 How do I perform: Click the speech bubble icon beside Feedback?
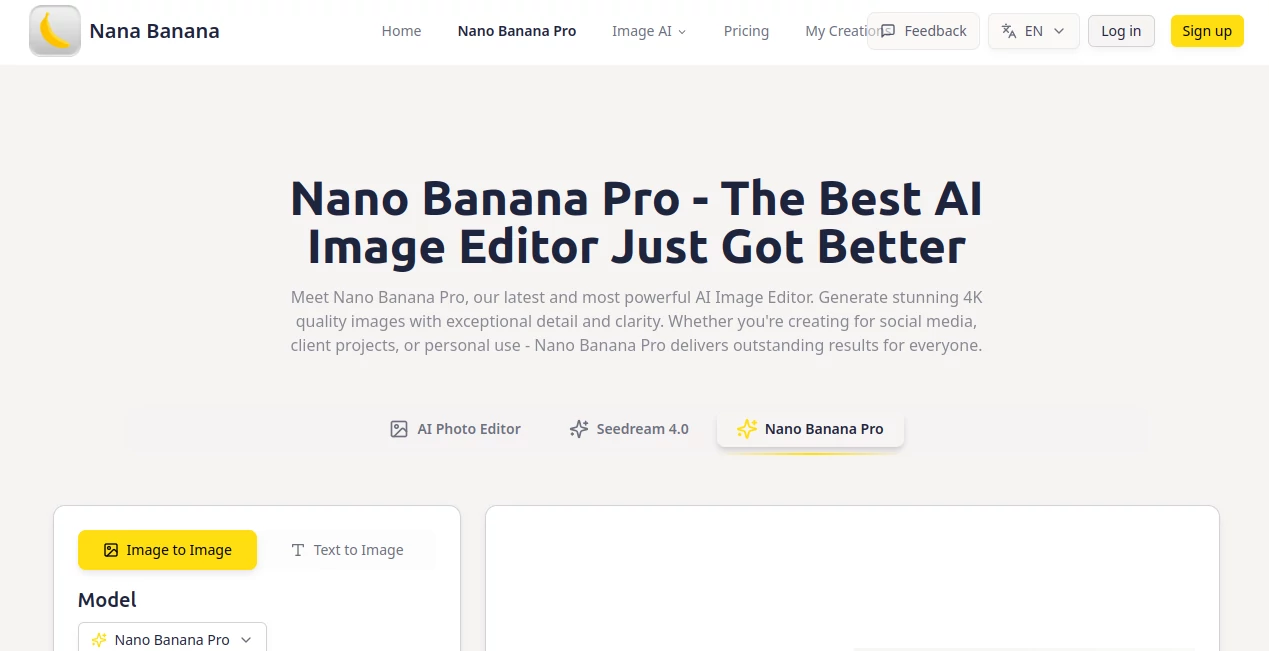click(x=890, y=31)
